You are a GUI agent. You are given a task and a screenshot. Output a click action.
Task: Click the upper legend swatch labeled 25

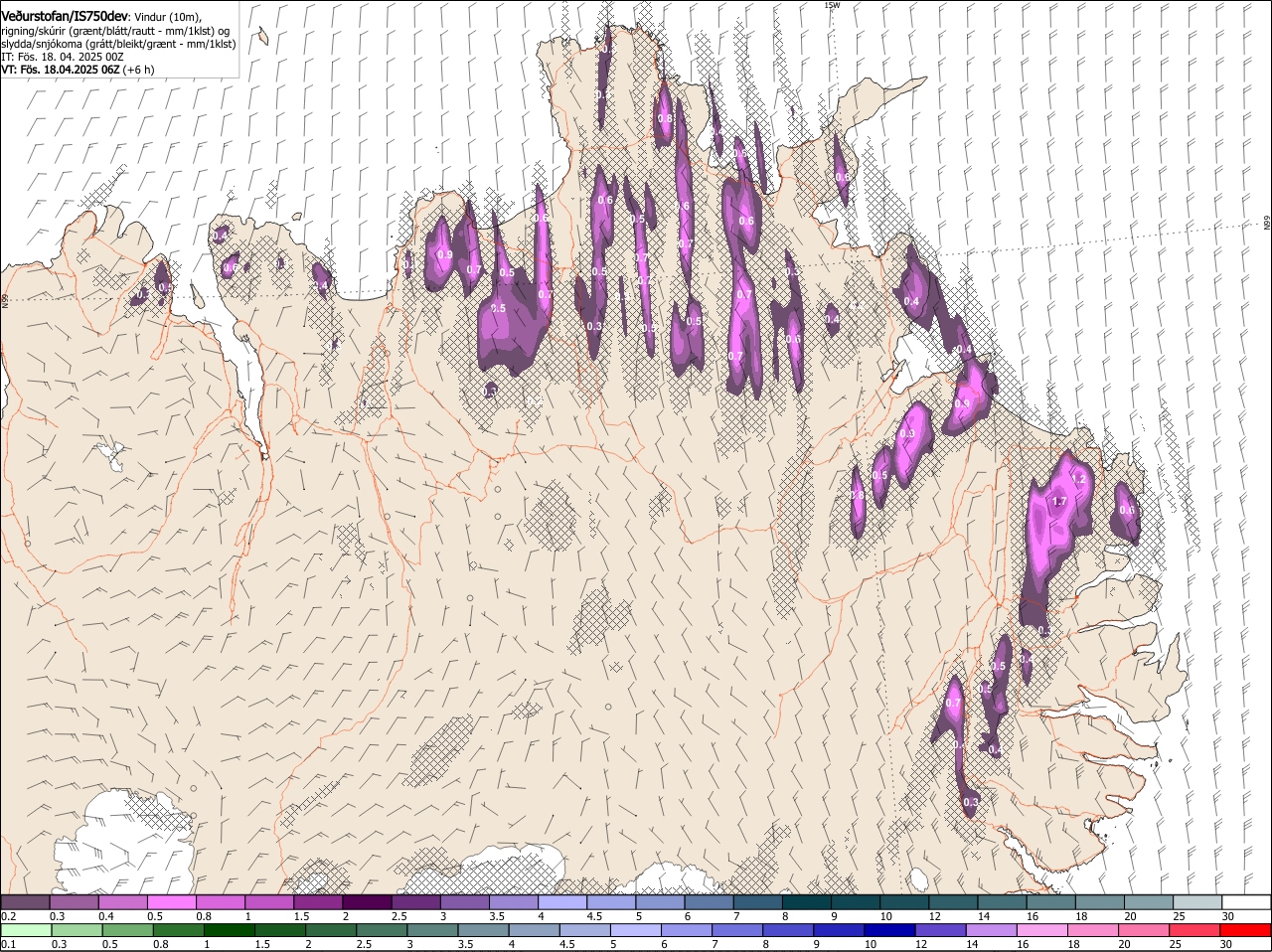click(1197, 901)
